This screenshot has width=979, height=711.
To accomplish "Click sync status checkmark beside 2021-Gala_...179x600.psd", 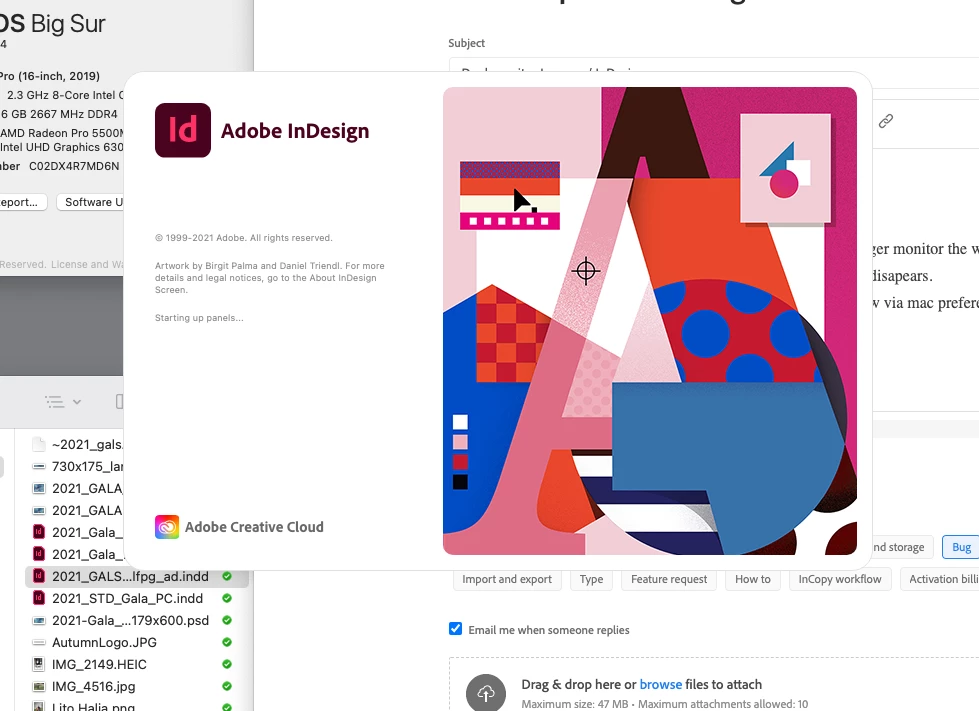I will pyautogui.click(x=227, y=620).
